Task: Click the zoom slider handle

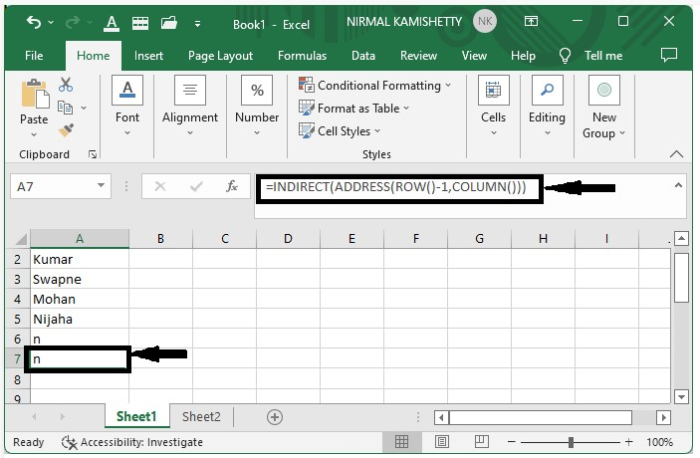Action: tap(571, 442)
